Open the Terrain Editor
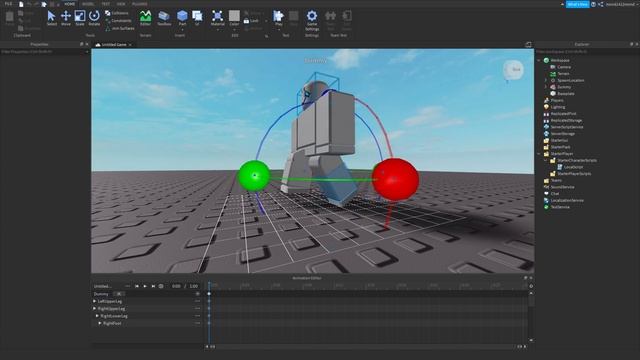The width and height of the screenshot is (640, 360). 145,18
